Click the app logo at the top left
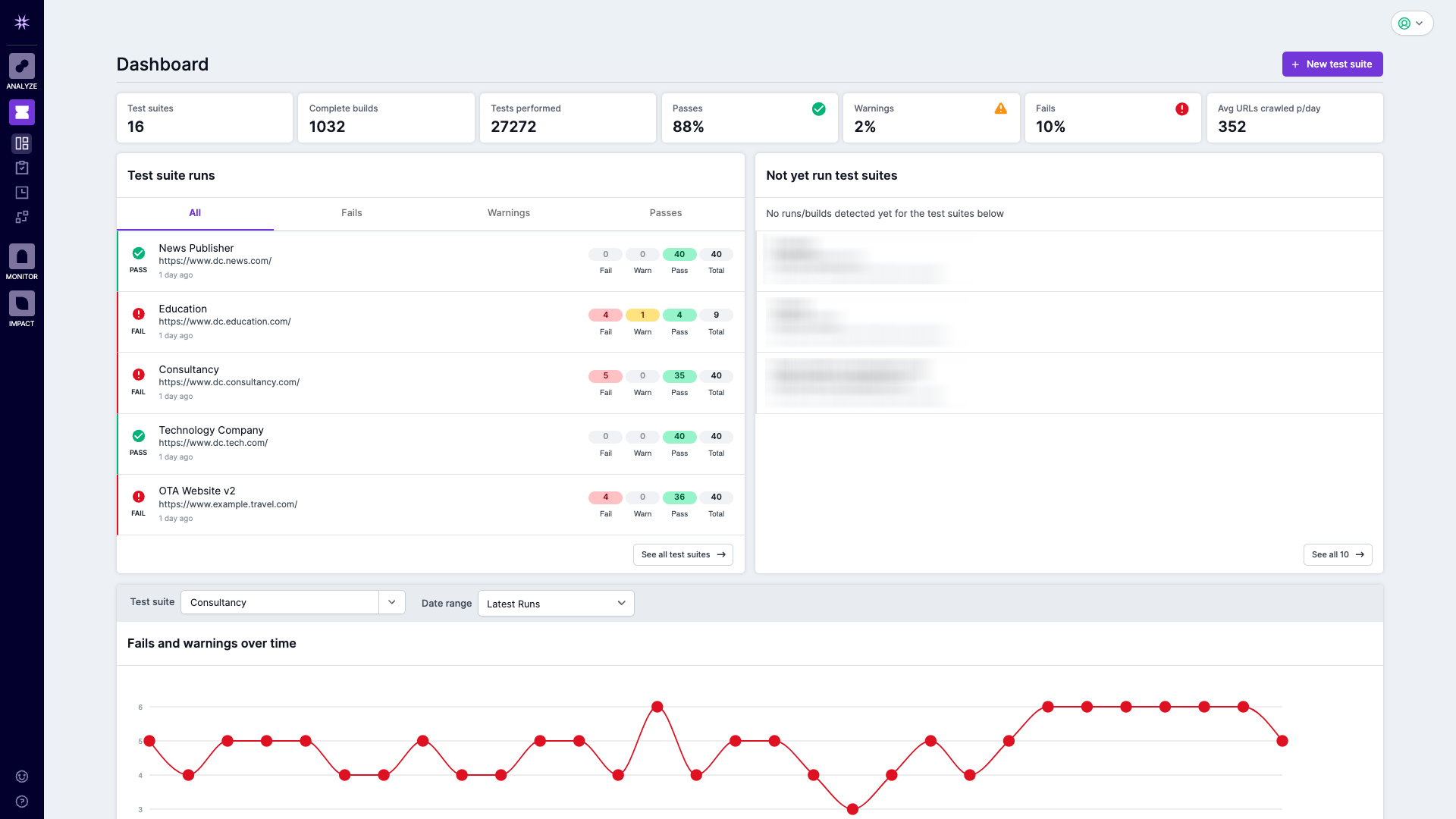Screen dimensions: 1456x819 point(21,23)
